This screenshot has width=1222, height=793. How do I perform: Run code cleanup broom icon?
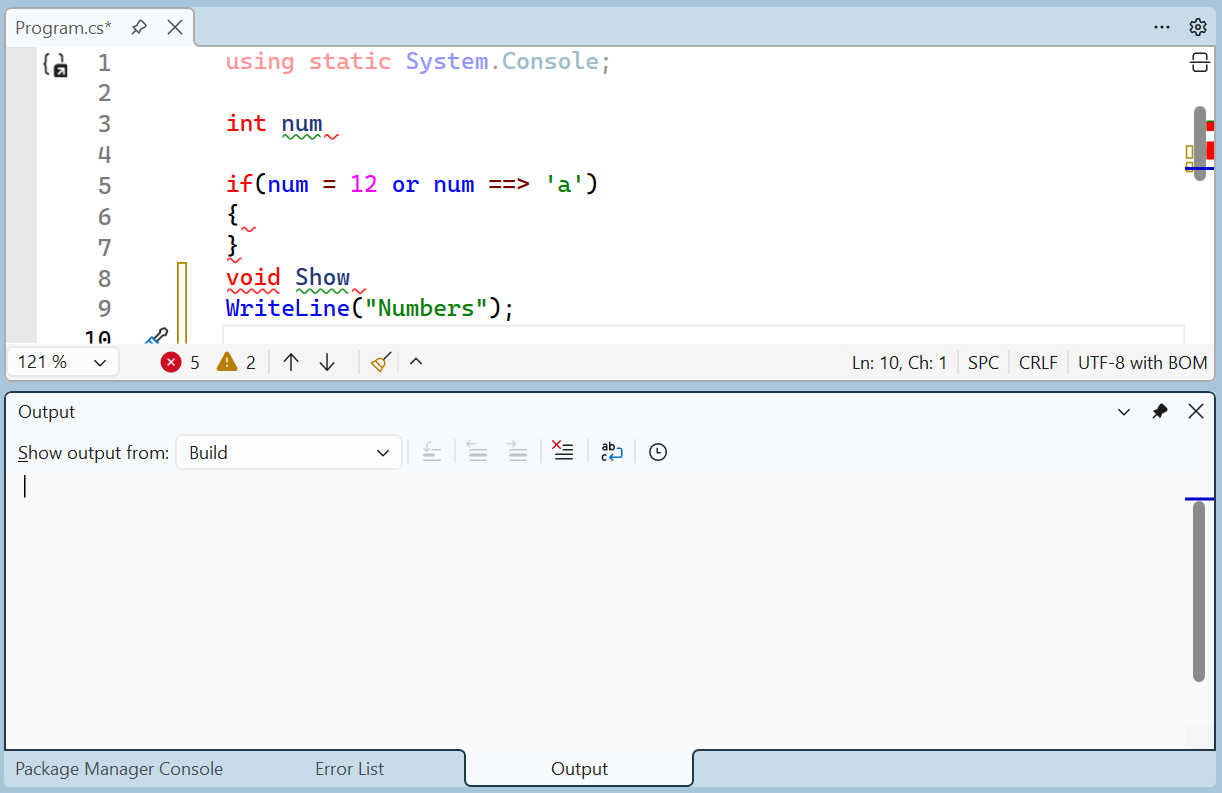380,362
